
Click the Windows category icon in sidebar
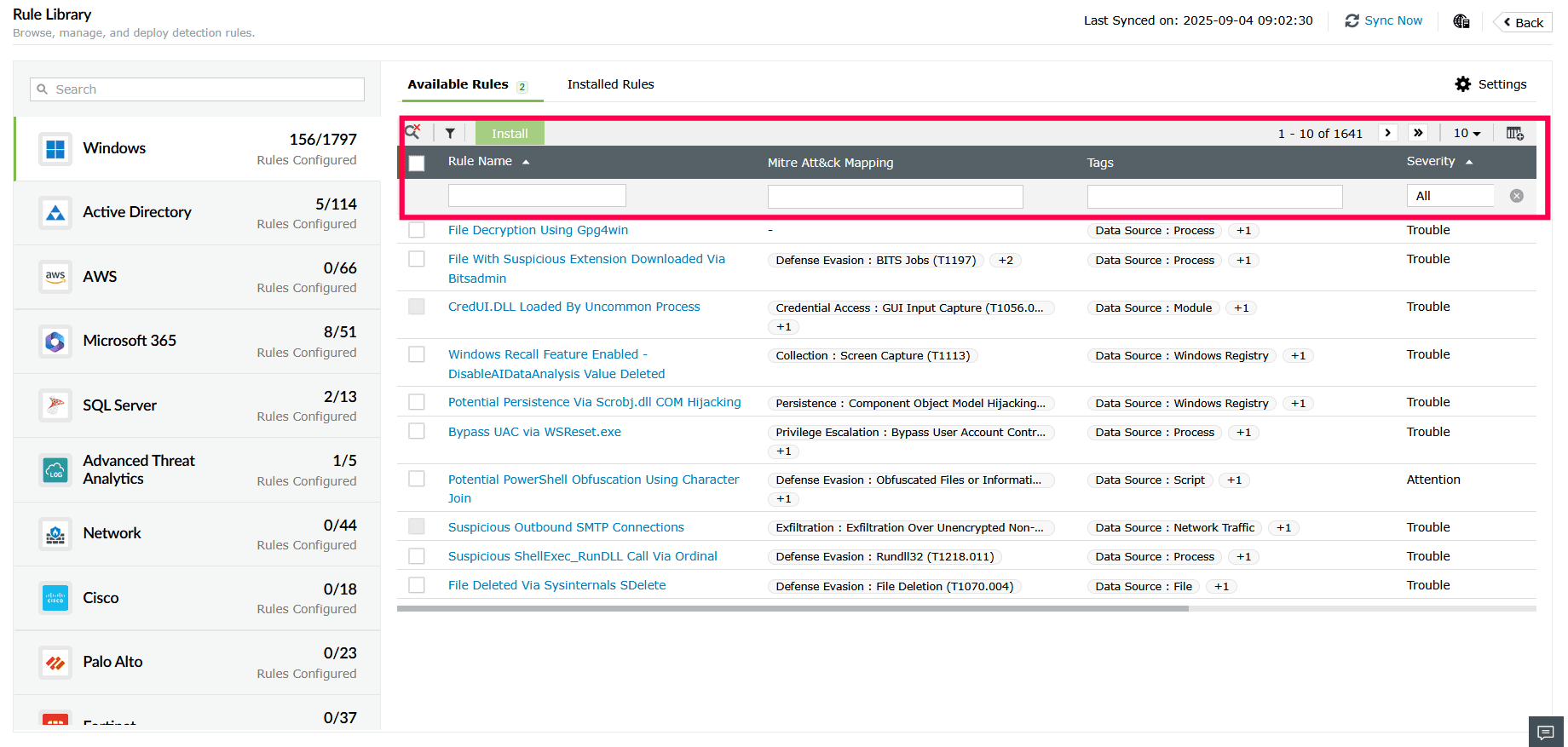(55, 149)
